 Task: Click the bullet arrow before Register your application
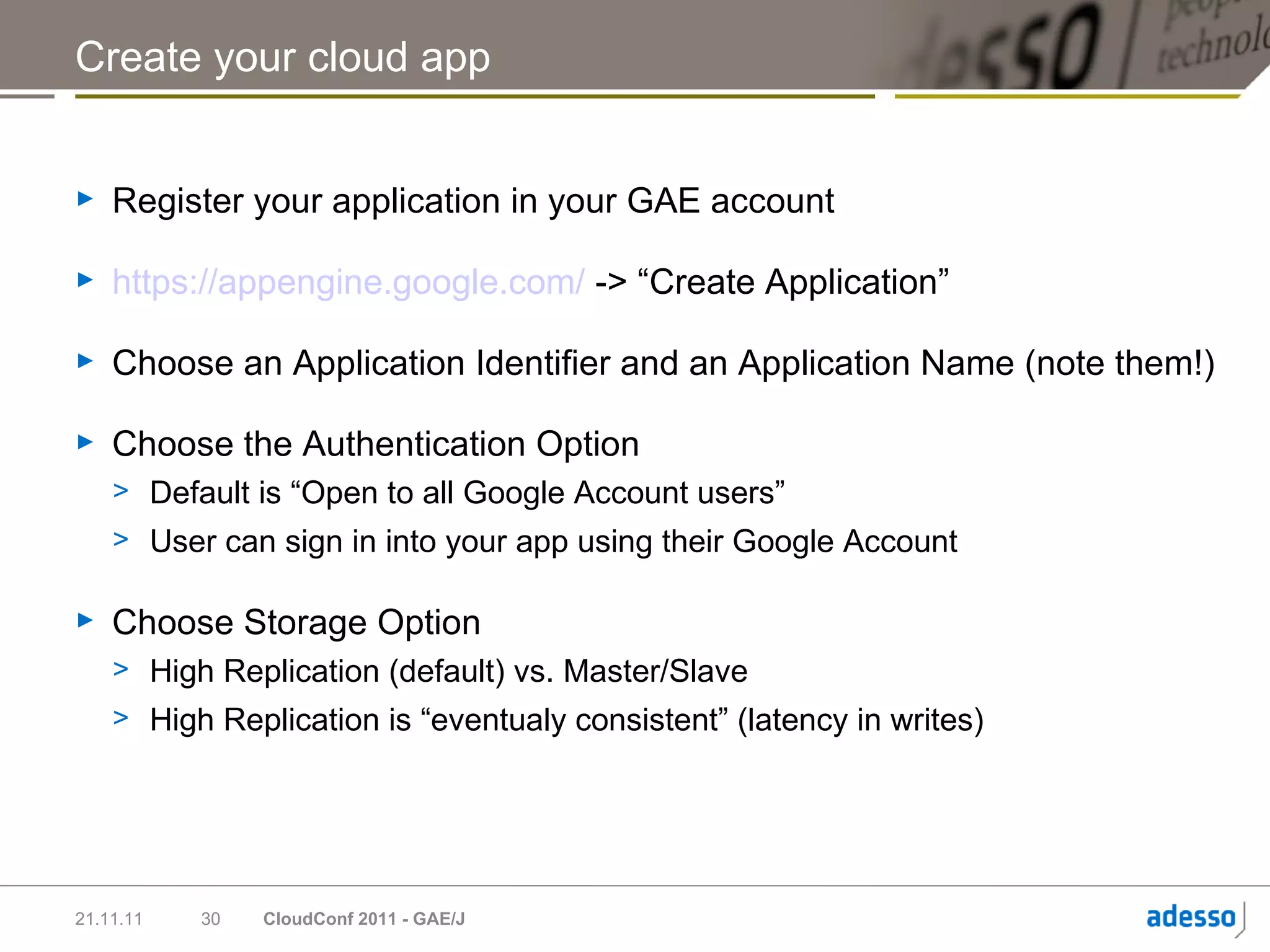point(86,199)
